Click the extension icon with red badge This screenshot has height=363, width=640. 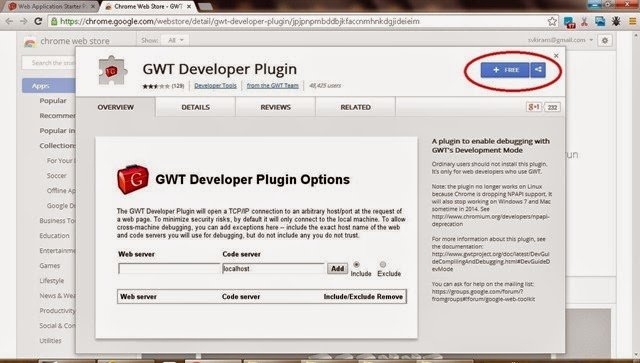coord(569,22)
